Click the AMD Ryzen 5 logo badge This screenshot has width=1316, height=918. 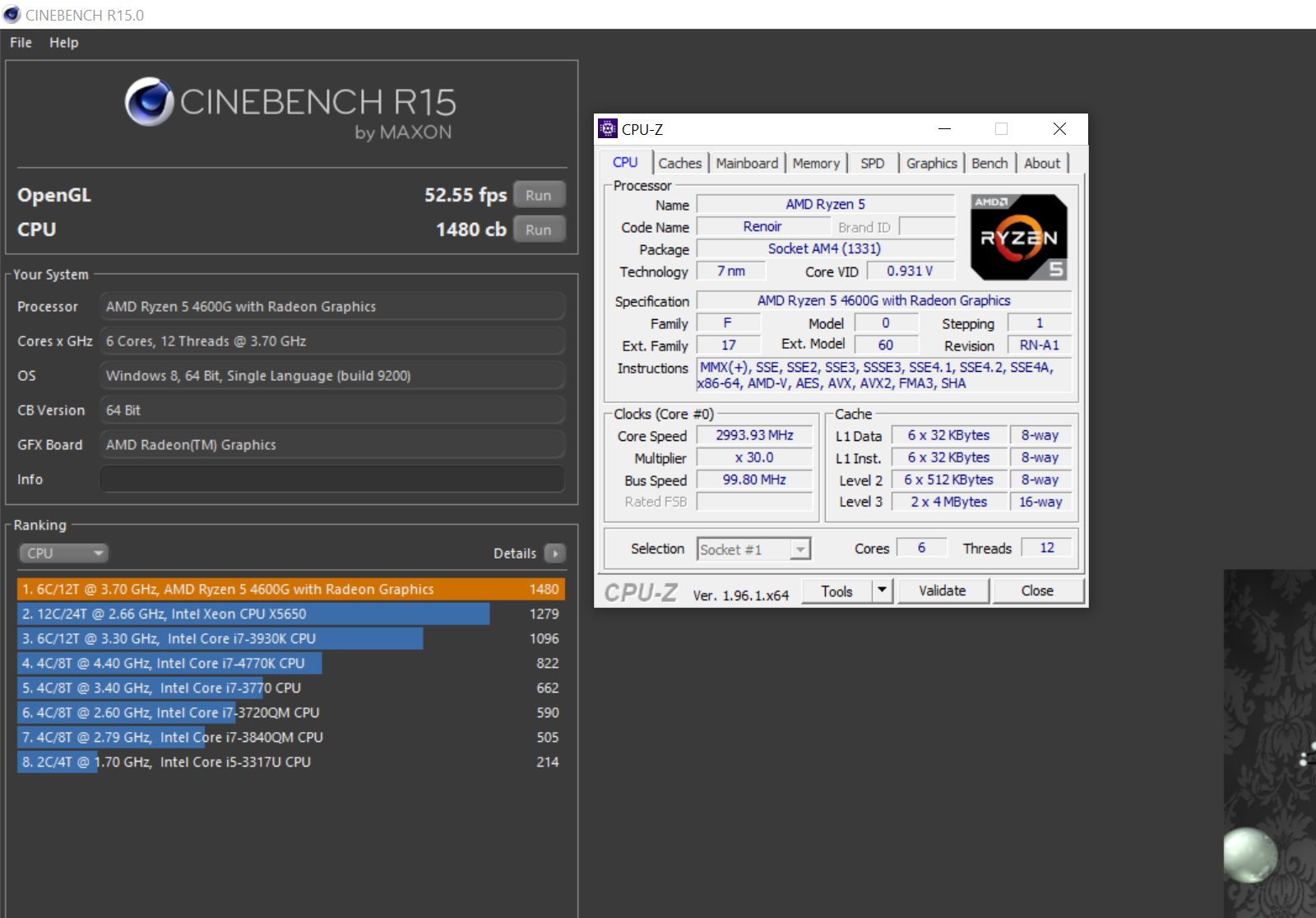[x=1019, y=237]
